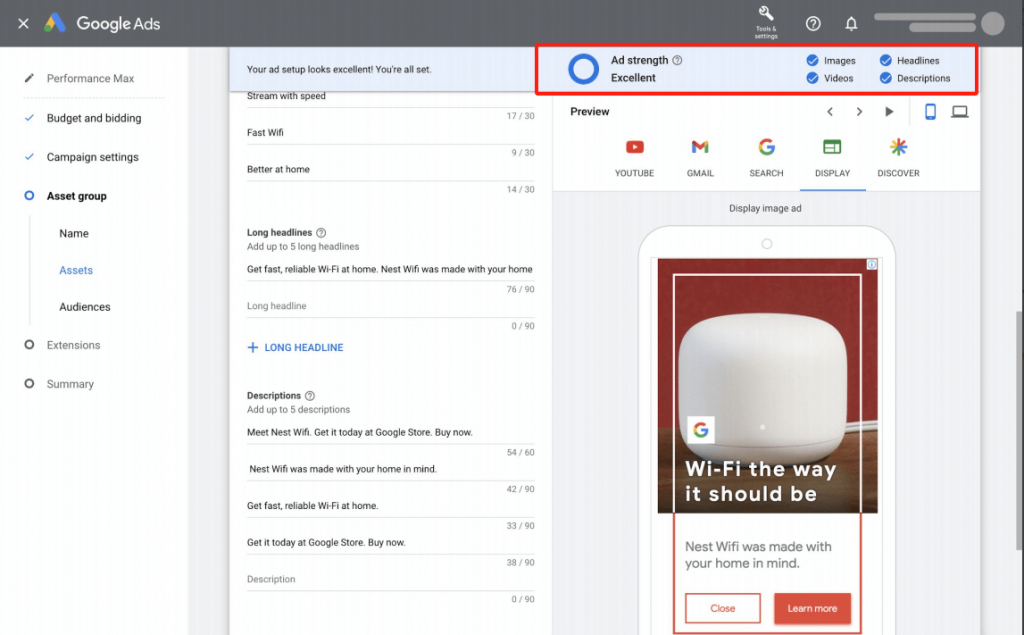
Task: Click the Images checkmark indicator
Action: [812, 60]
